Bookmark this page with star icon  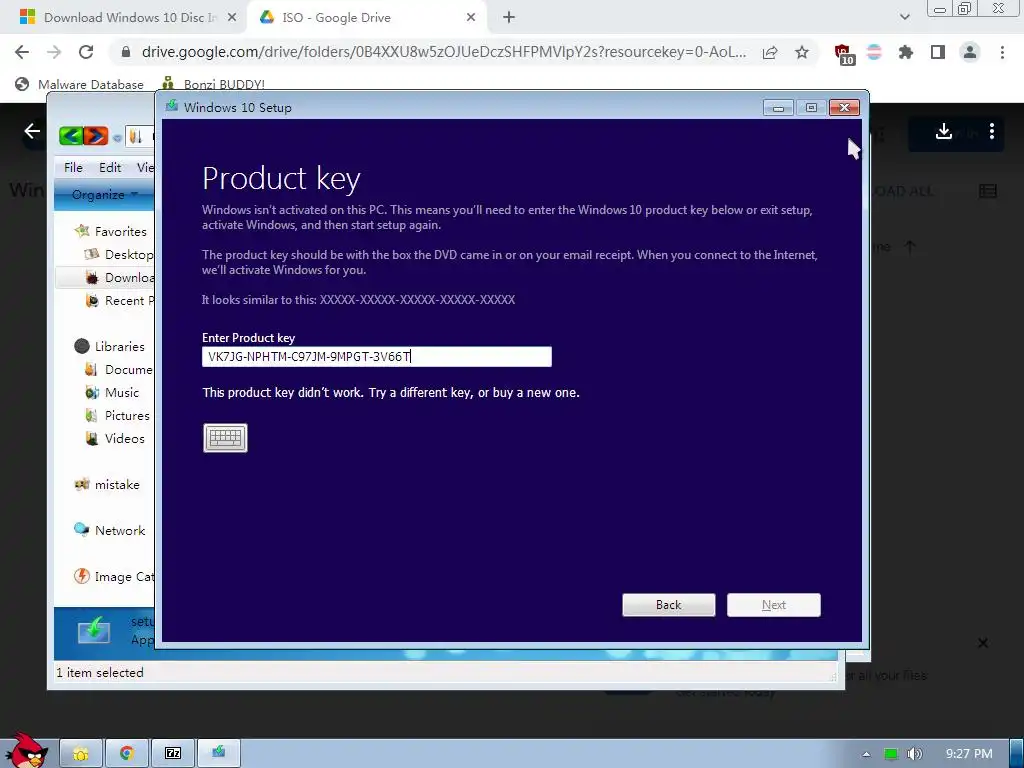[x=802, y=52]
